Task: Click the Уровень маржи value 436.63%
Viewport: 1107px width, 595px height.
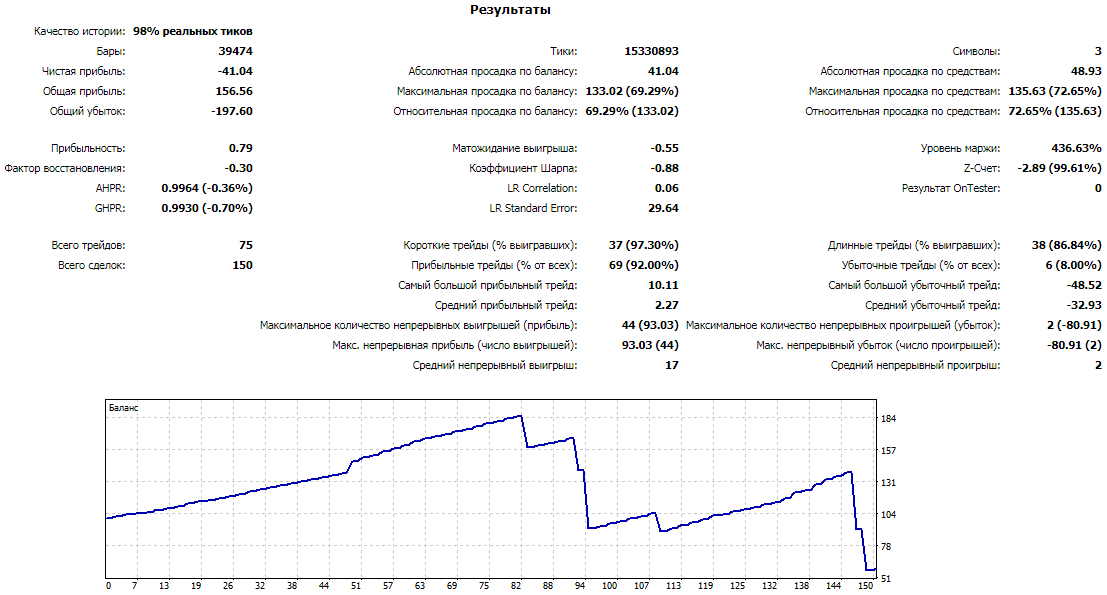Action: tap(1076, 148)
